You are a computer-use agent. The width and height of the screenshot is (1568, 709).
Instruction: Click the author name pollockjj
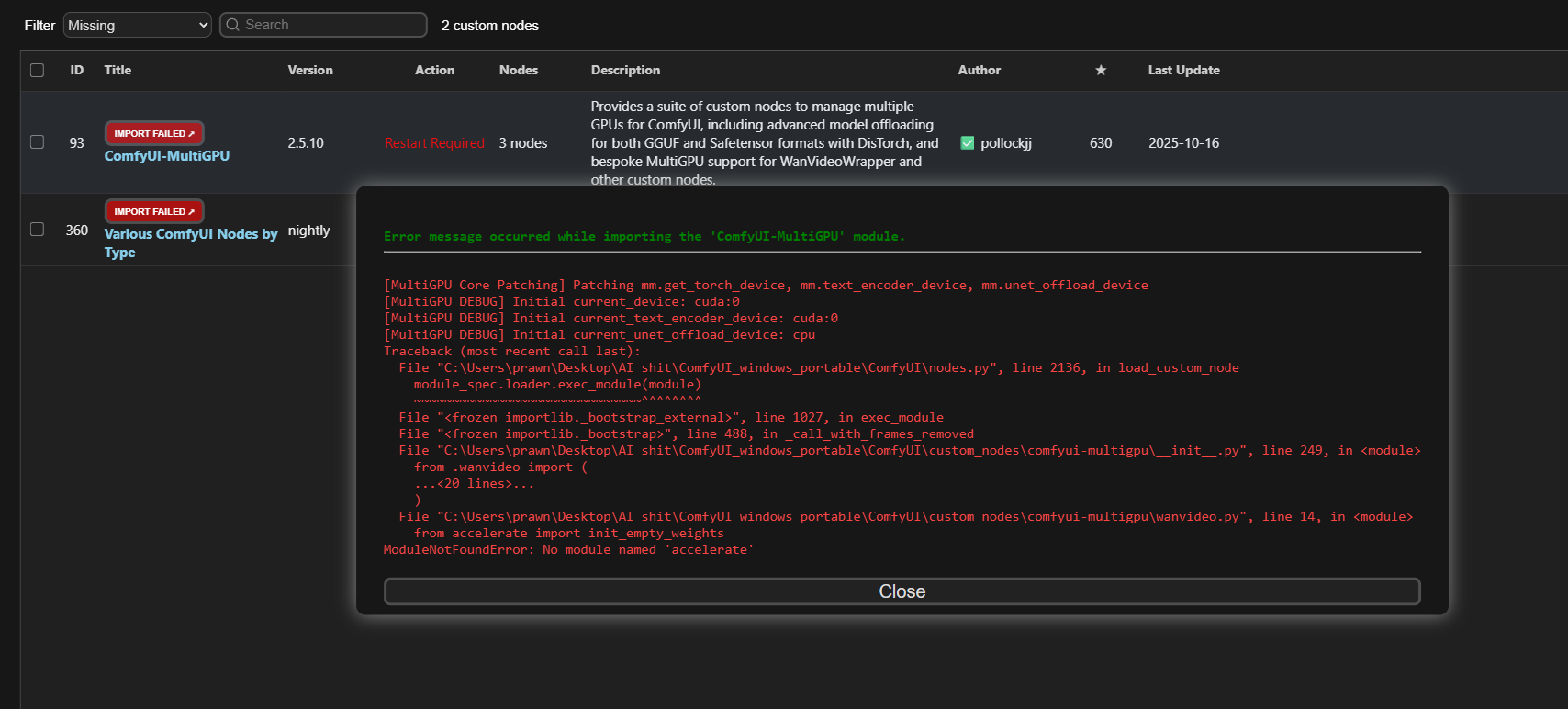[1006, 143]
